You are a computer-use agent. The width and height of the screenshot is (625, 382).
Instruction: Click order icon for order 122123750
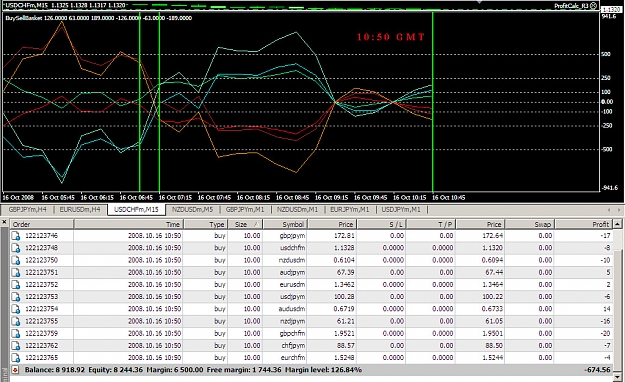pos(16,260)
